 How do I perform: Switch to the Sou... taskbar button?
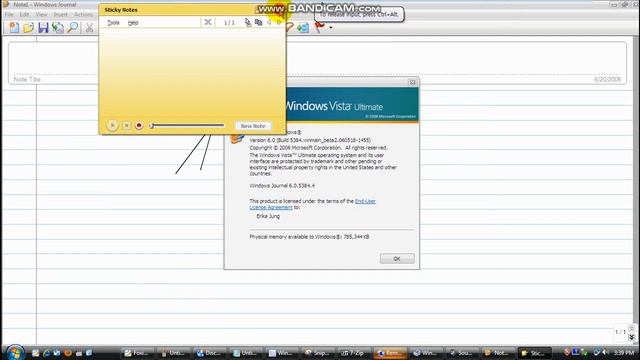pos(461,353)
